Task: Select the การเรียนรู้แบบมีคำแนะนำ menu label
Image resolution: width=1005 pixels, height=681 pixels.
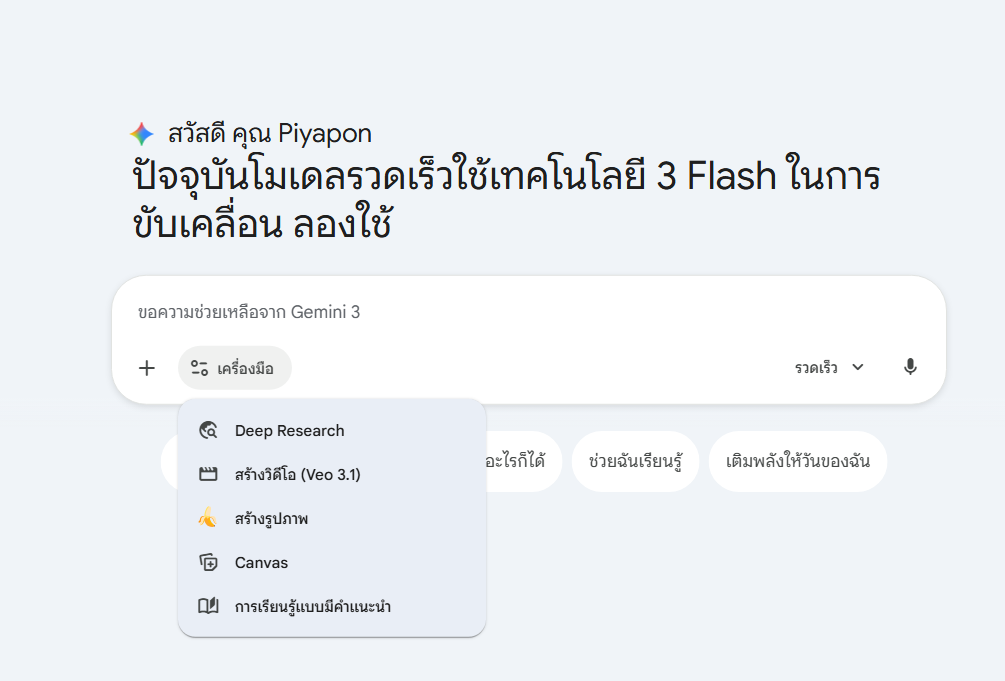Action: click(312, 606)
